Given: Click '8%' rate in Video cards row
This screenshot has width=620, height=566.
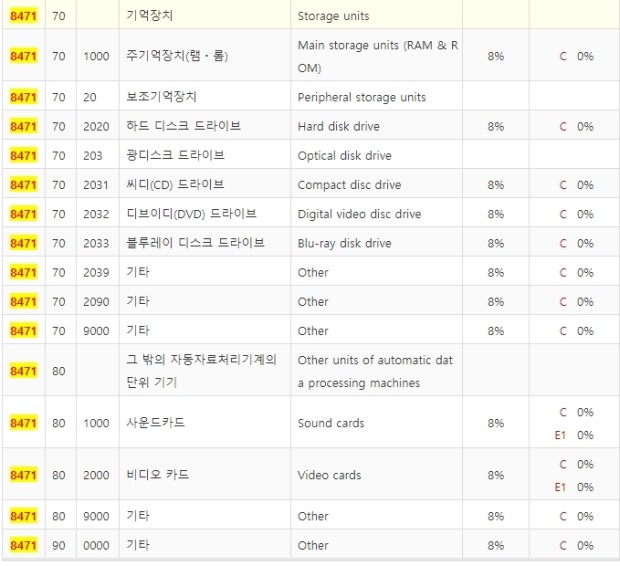Looking at the screenshot, I should pyautogui.click(x=495, y=475).
